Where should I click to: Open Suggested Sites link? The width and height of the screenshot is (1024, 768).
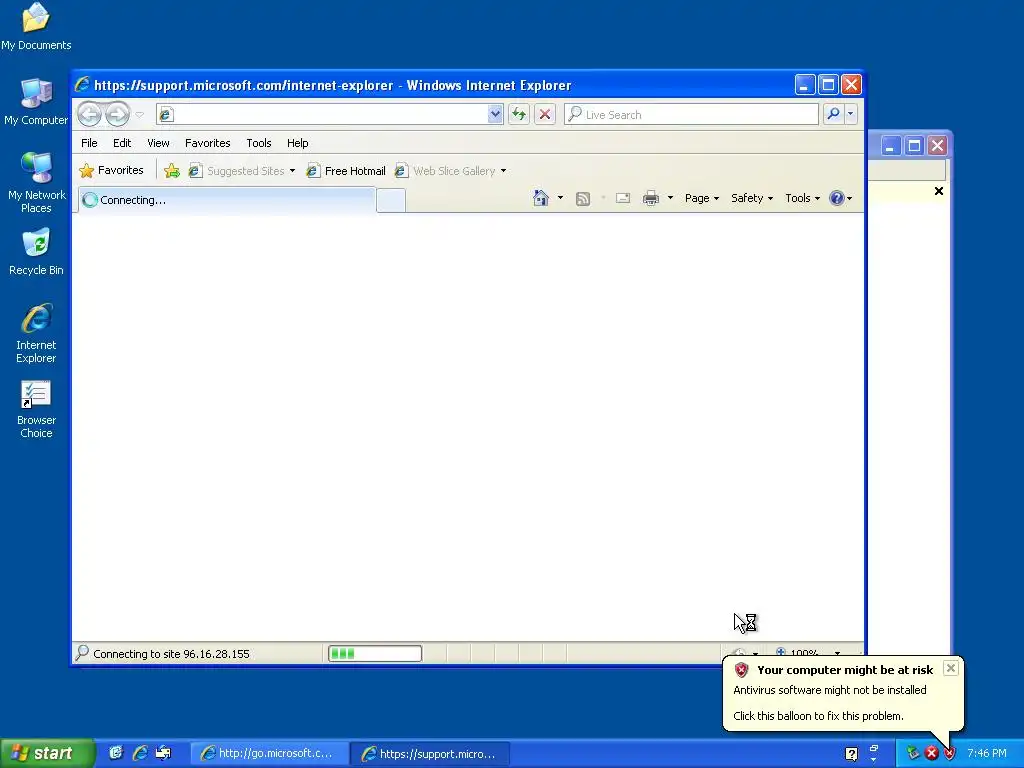242,171
